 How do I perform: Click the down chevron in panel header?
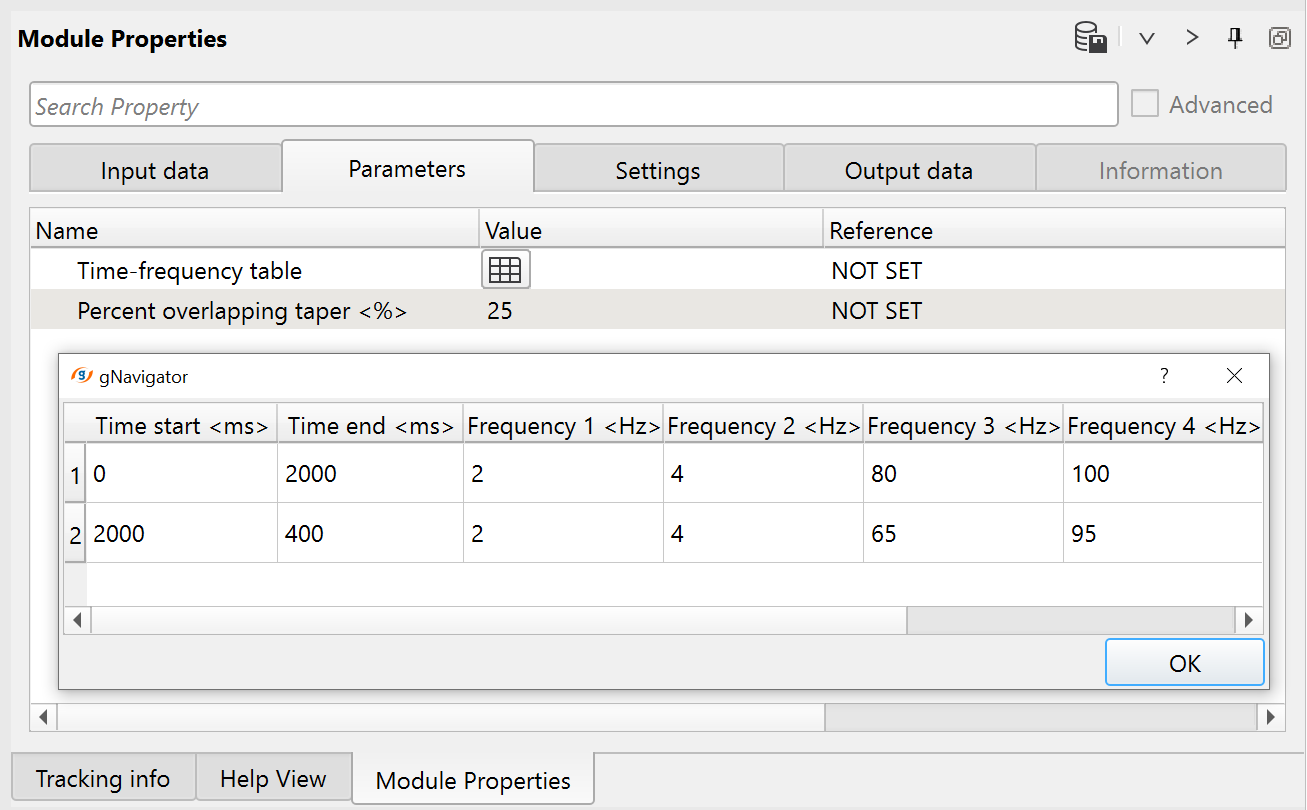point(1147,39)
